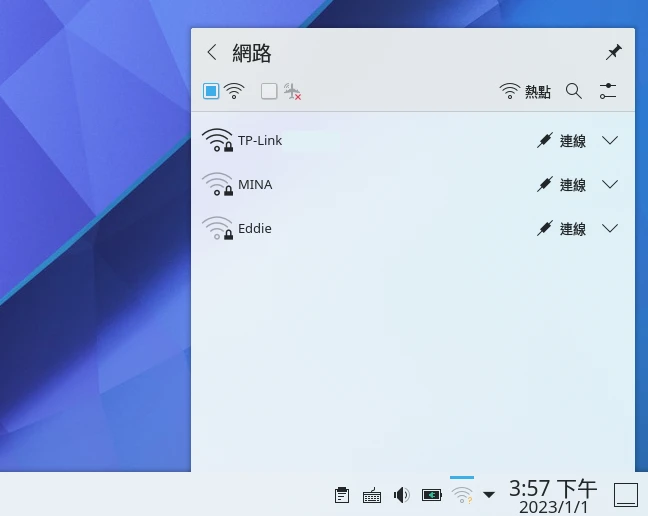The height and width of the screenshot is (516, 648).
Task: Click the back arrow in network panel
Action: click(211, 53)
